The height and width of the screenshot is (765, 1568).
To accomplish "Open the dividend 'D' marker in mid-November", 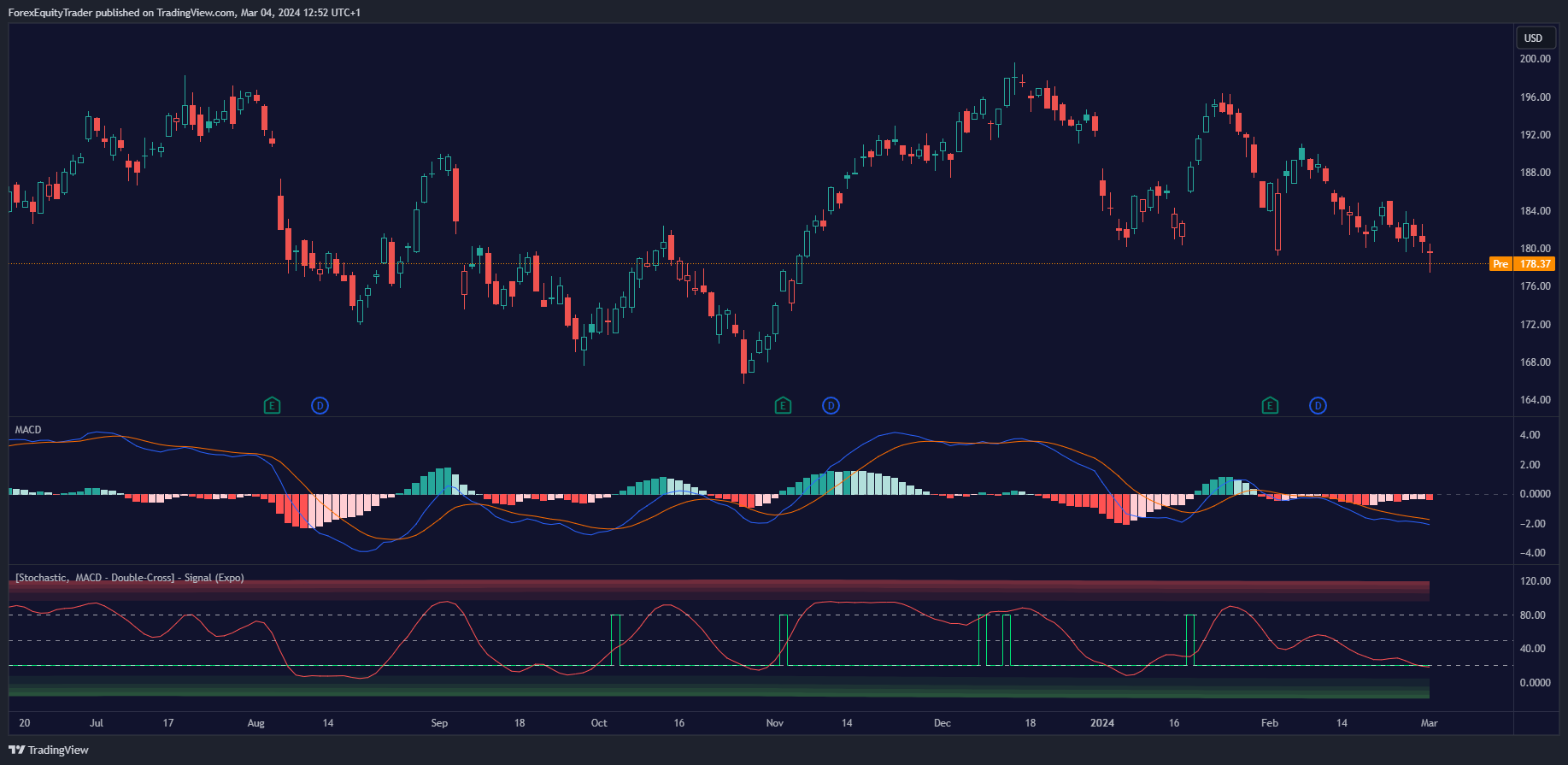I will click(831, 405).
